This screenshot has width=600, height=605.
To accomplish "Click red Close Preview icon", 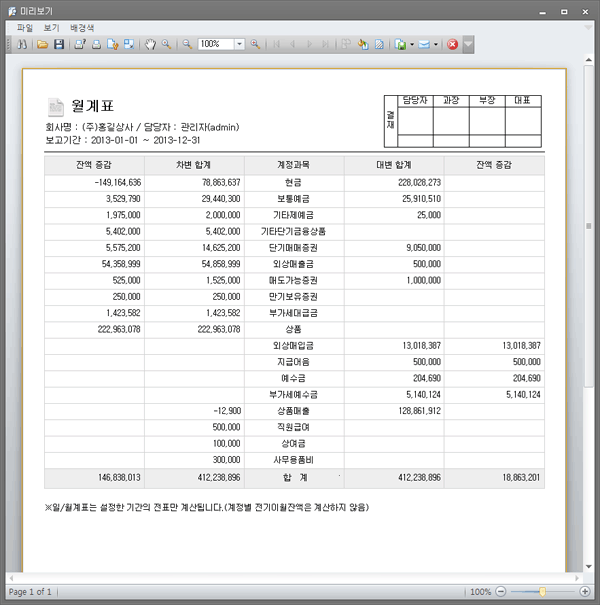I will [452, 45].
